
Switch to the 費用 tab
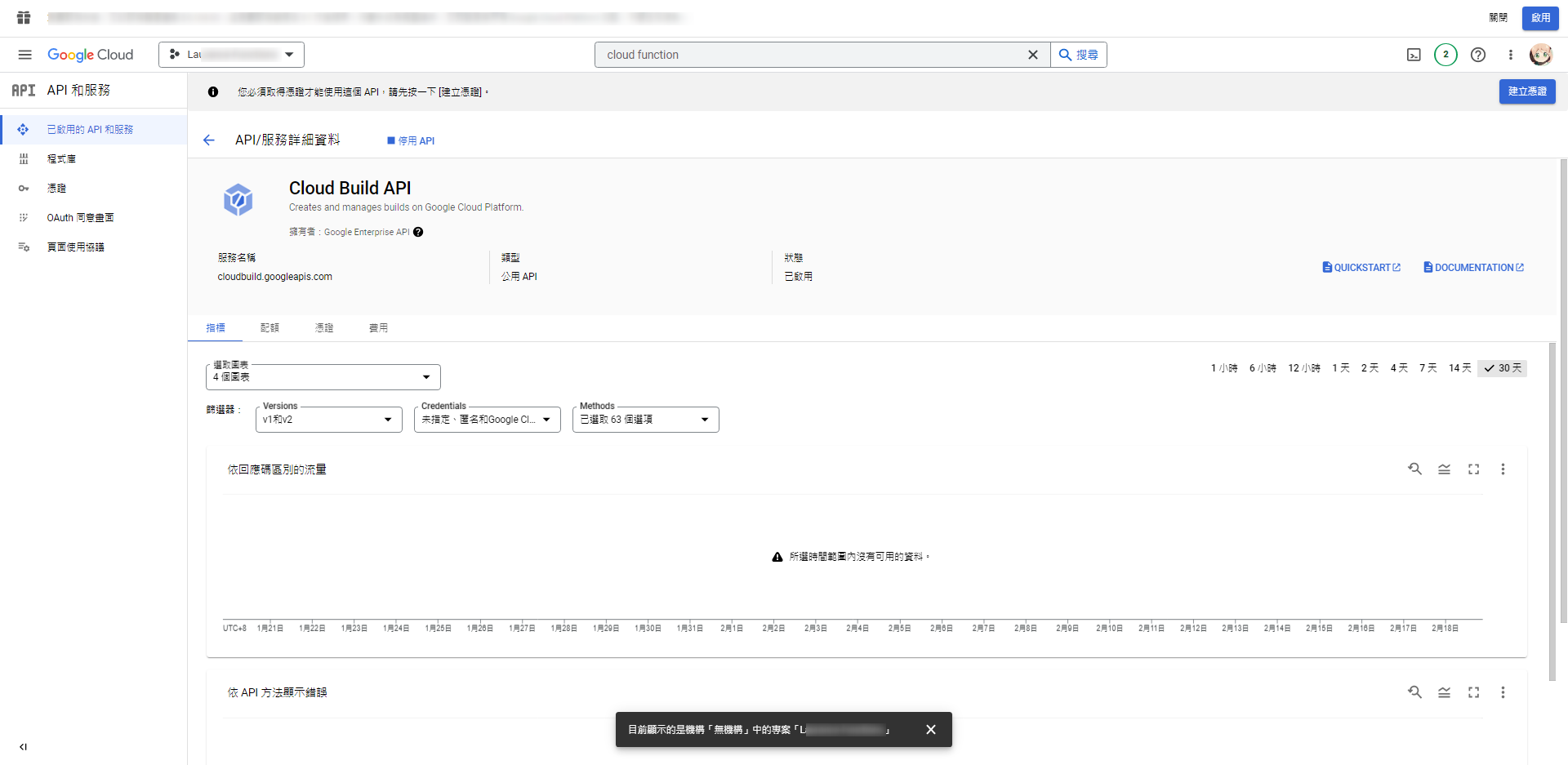click(x=378, y=328)
